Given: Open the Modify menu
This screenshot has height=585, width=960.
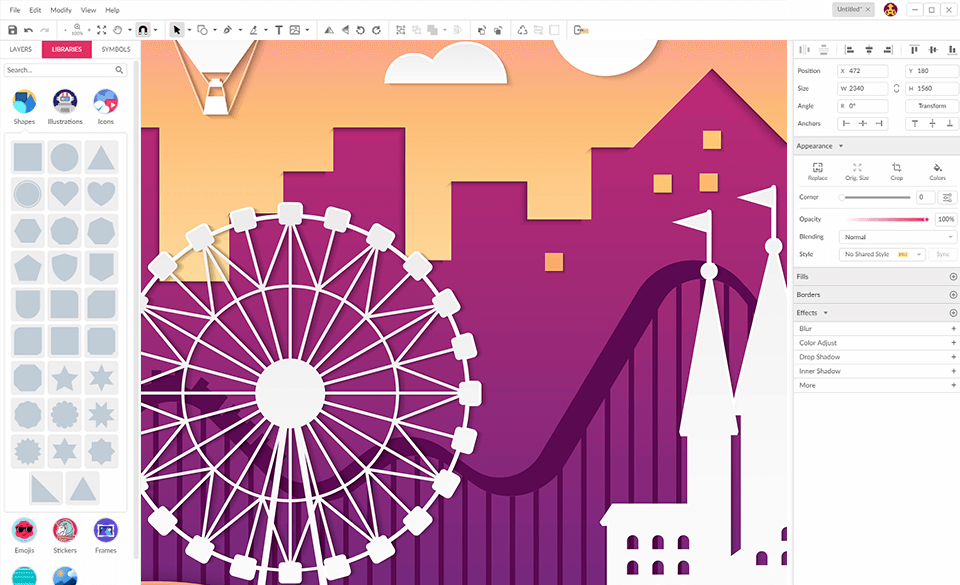Looking at the screenshot, I should pos(61,10).
